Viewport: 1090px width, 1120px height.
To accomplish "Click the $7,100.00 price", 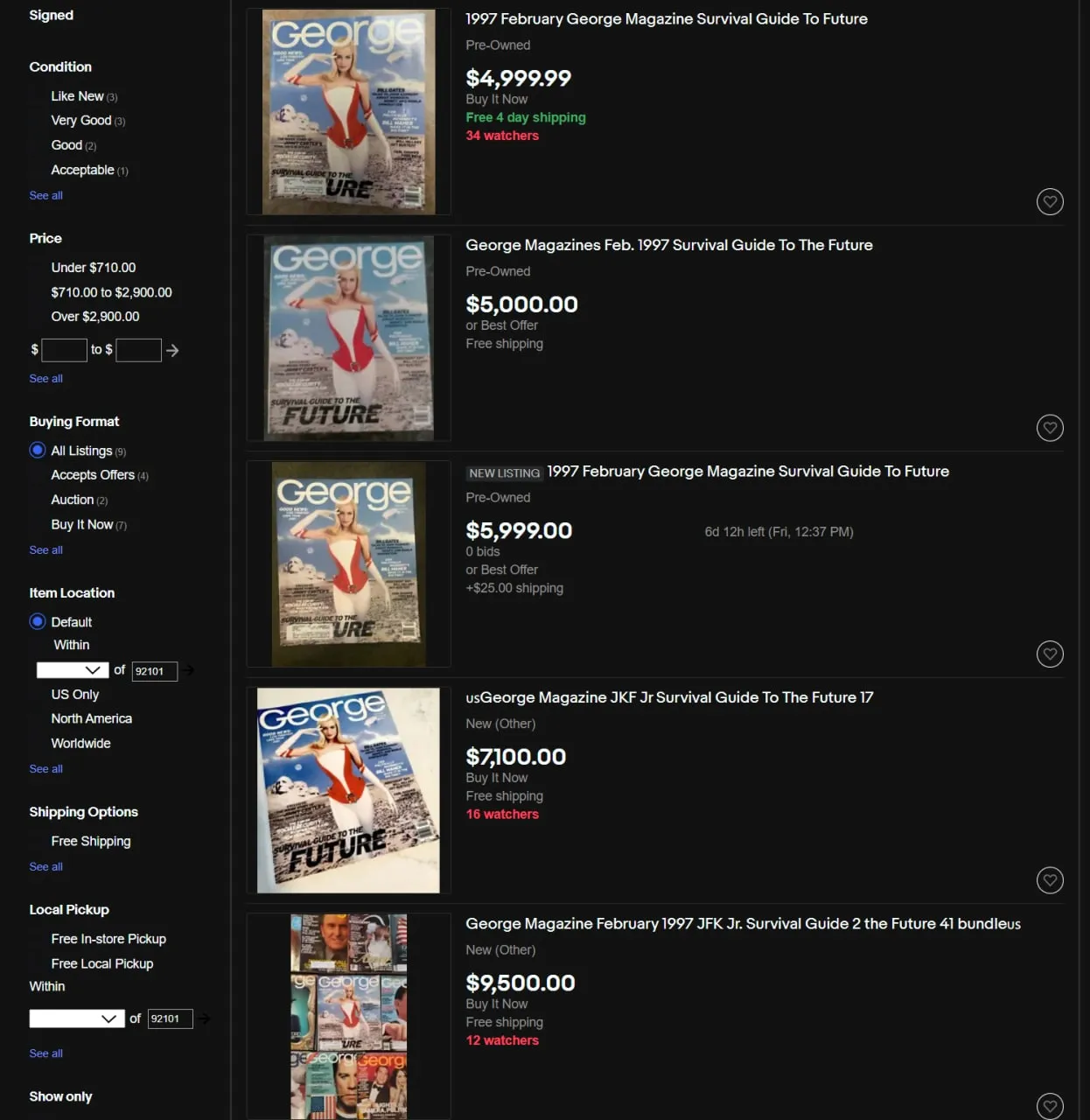I will point(516,756).
